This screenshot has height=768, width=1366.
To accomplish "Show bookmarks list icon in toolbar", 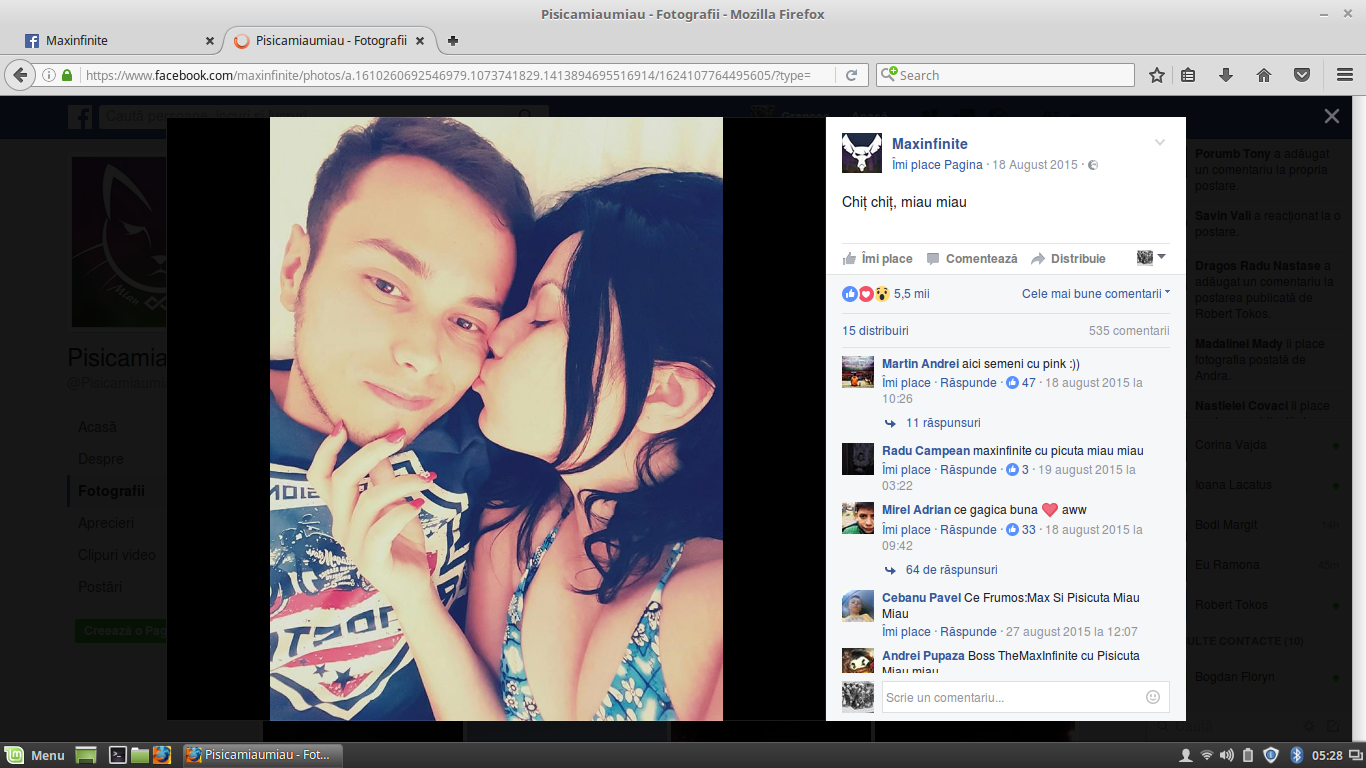I will (x=1188, y=75).
